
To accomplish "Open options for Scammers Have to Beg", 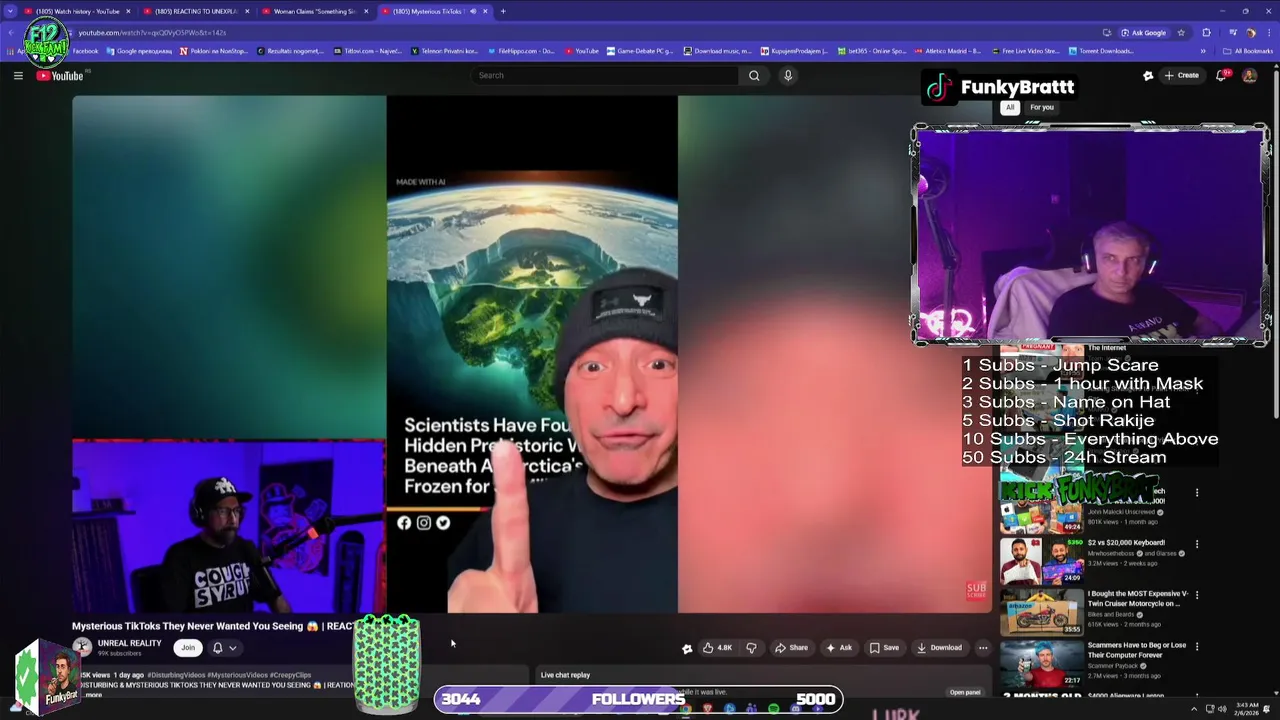I will 1197,647.
